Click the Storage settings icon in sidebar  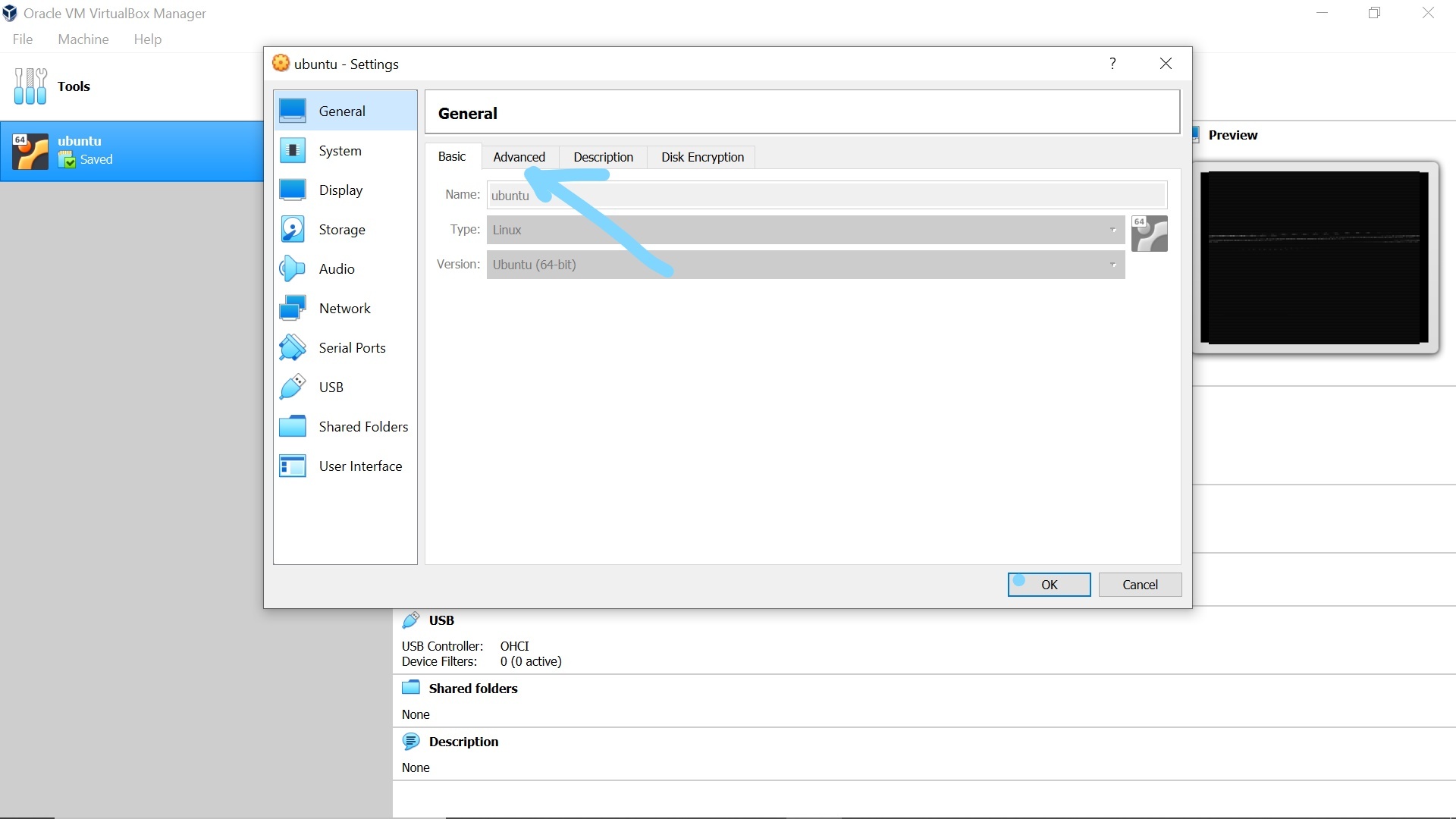point(293,229)
